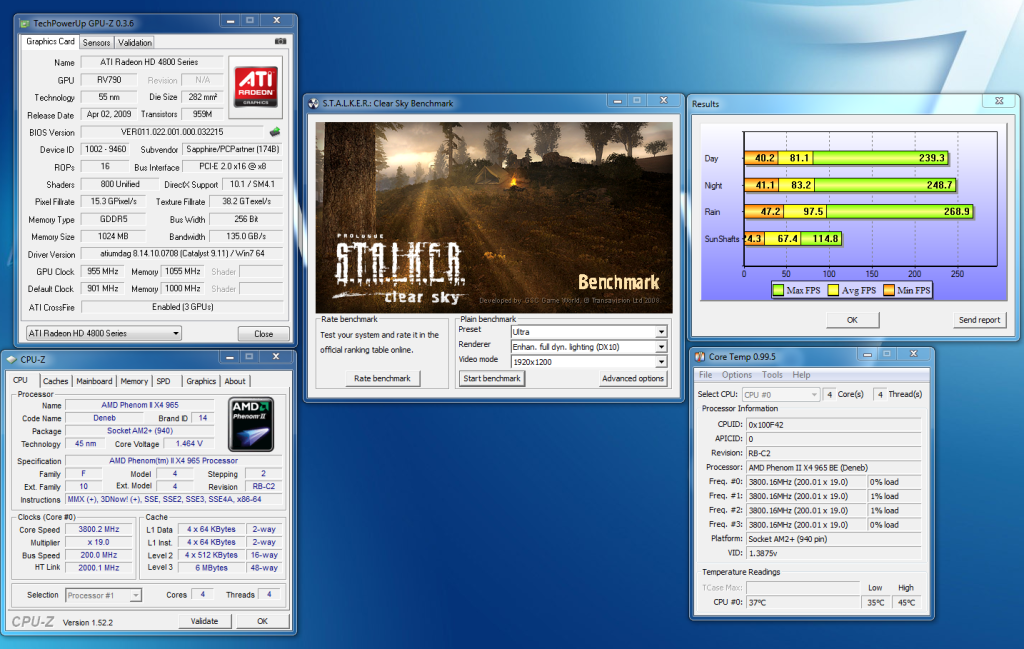
Task: Click the Rate benchmark button
Action: pyautogui.click(x=382, y=378)
